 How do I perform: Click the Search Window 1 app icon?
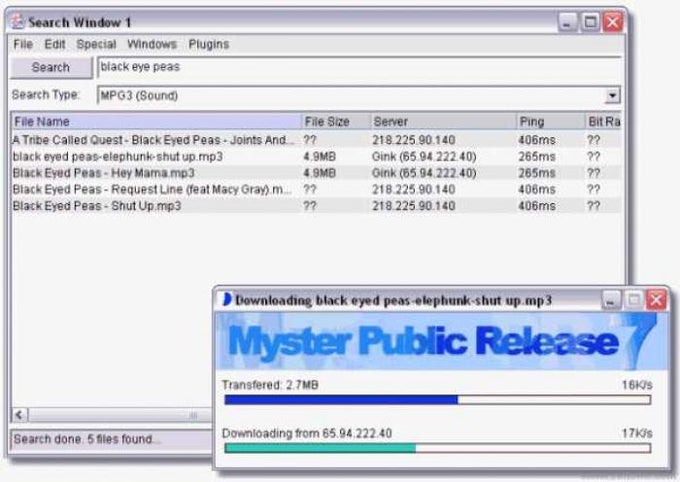click(18, 21)
